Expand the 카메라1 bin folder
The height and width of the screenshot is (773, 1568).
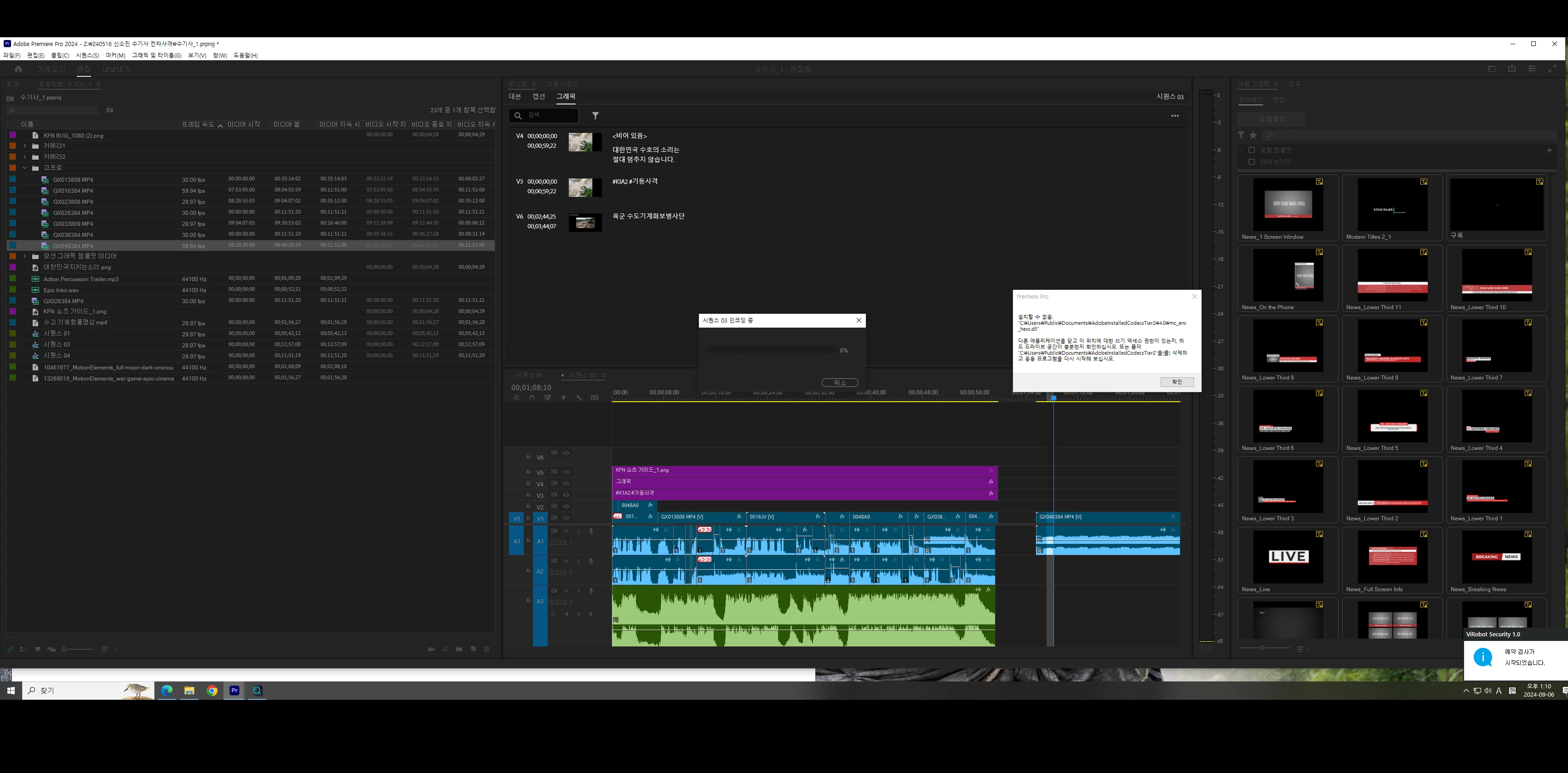(x=24, y=146)
